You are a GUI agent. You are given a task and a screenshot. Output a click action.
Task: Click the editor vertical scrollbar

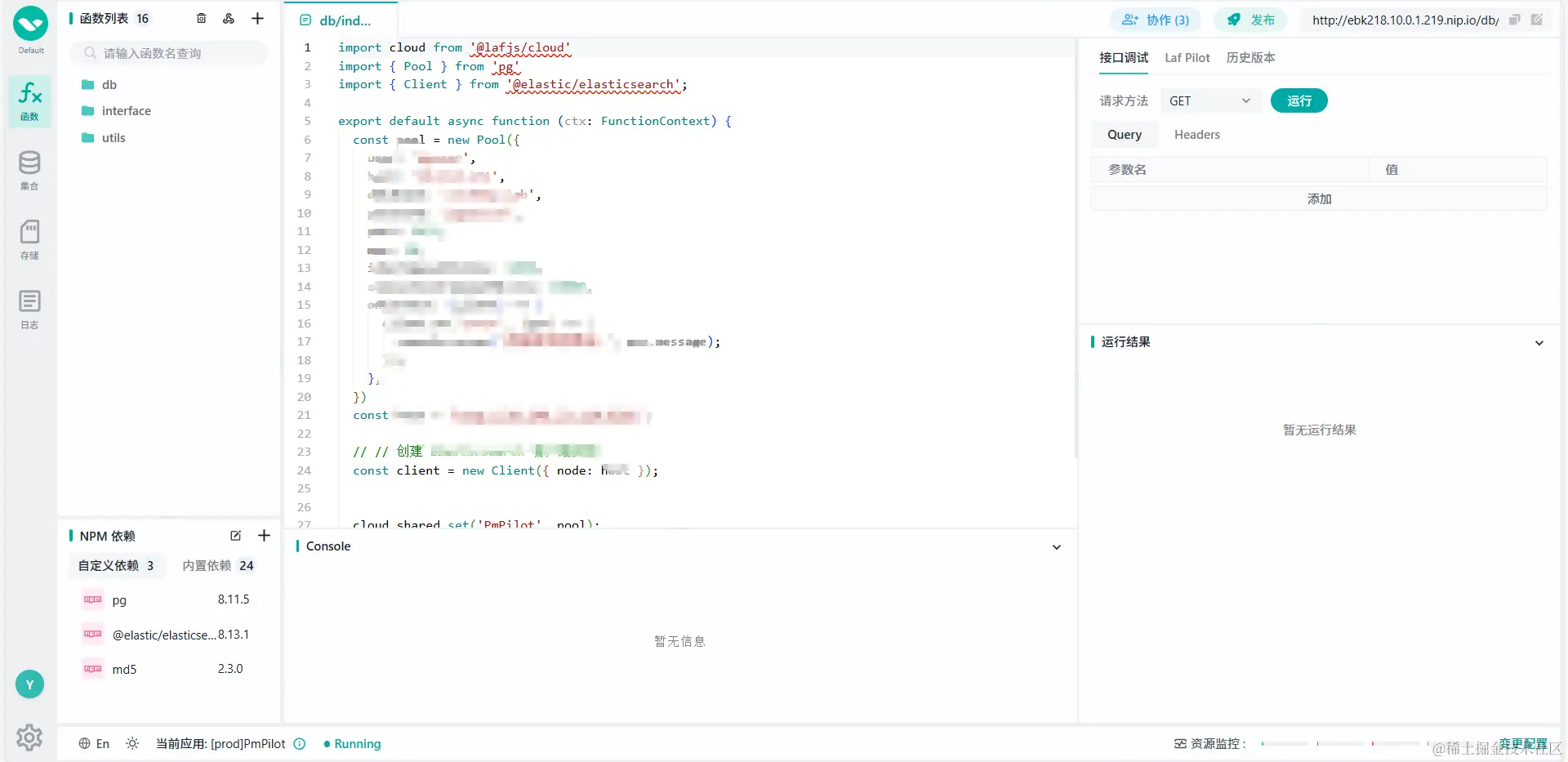1076,247
